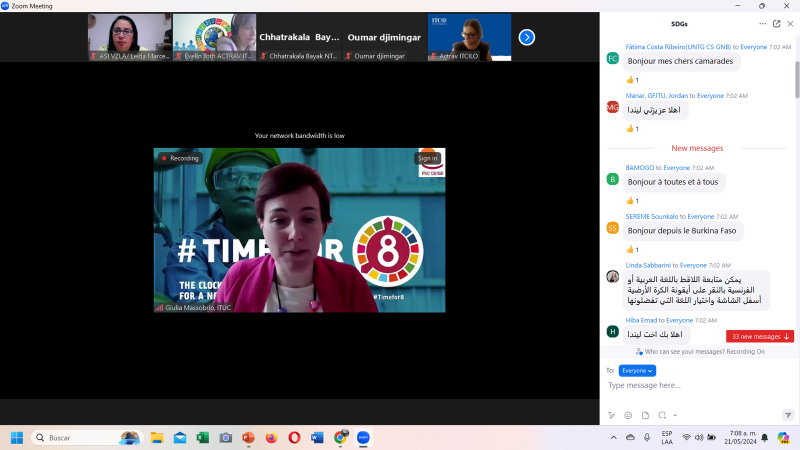Show hidden system tray icons
Viewport: 800px width, 450px height.
(614, 438)
